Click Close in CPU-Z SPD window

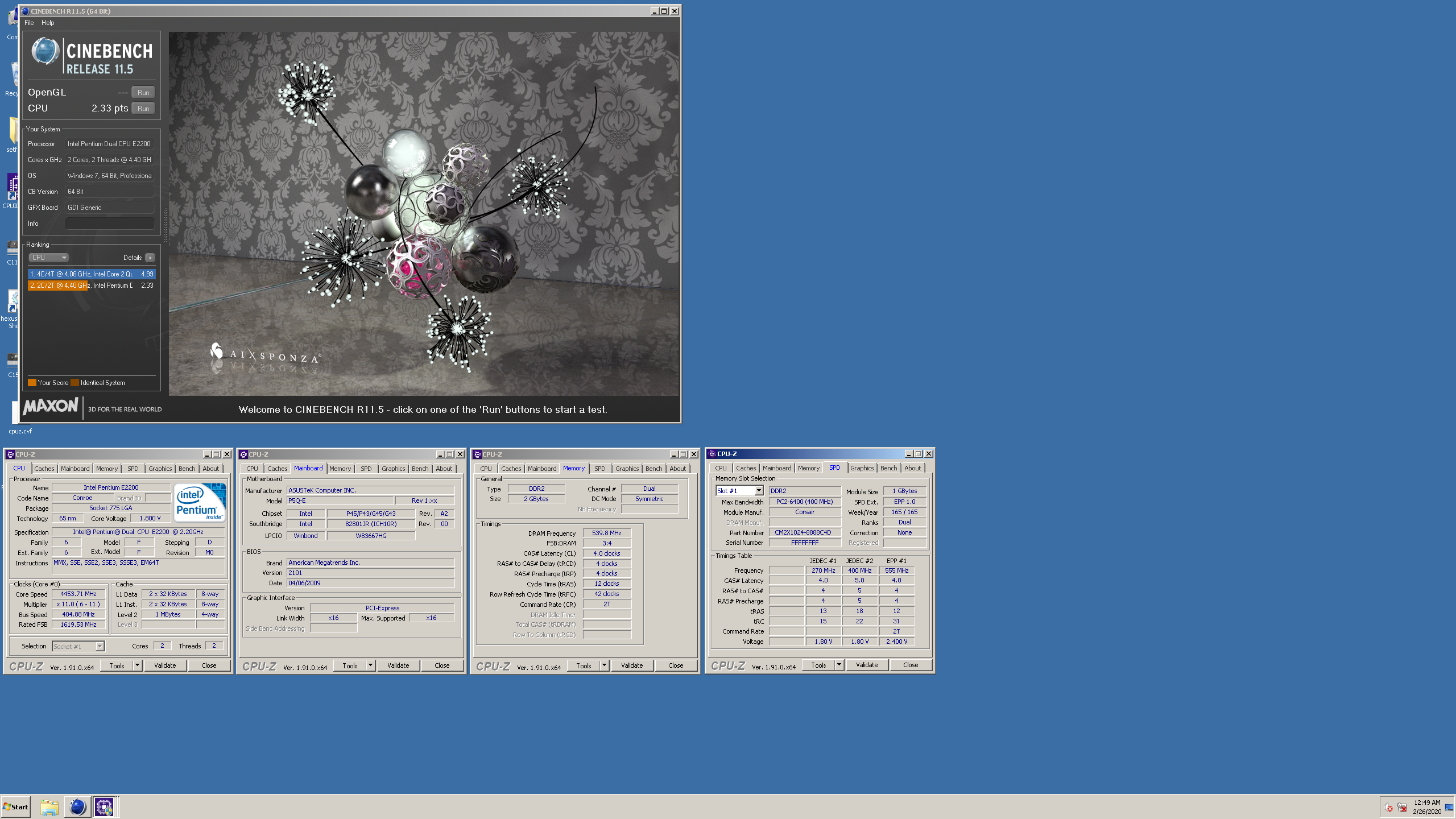(x=911, y=665)
